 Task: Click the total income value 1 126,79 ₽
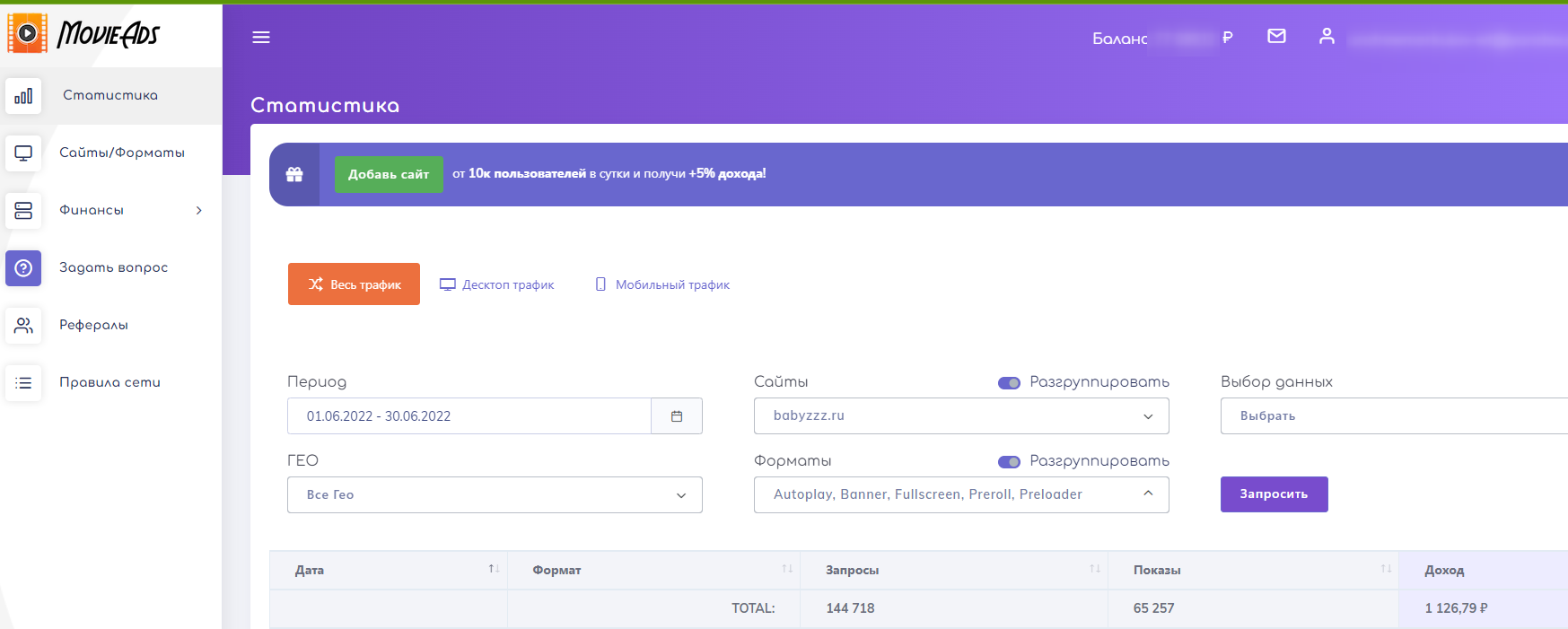coord(1456,608)
